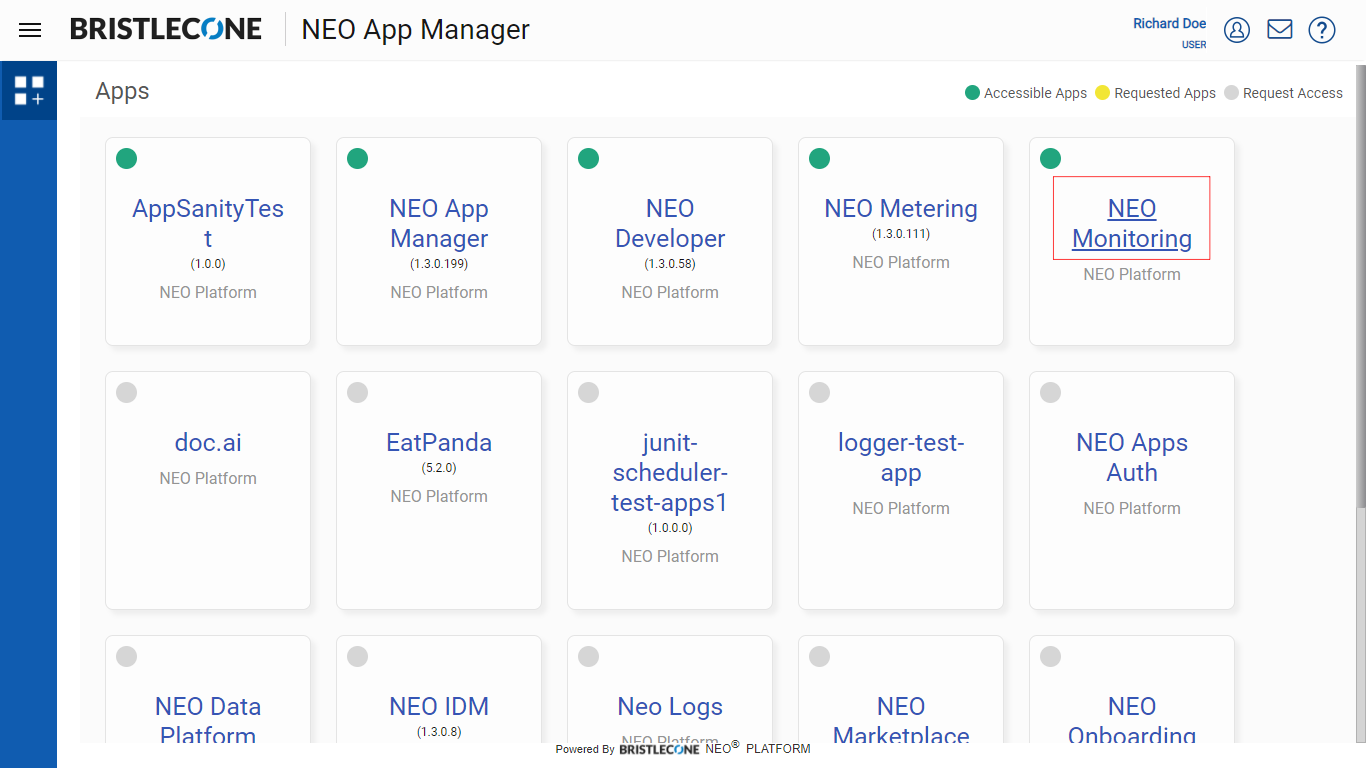The height and width of the screenshot is (768, 1366).
Task: Click version (5.2.0) under EatPanda
Action: pyautogui.click(x=439, y=468)
